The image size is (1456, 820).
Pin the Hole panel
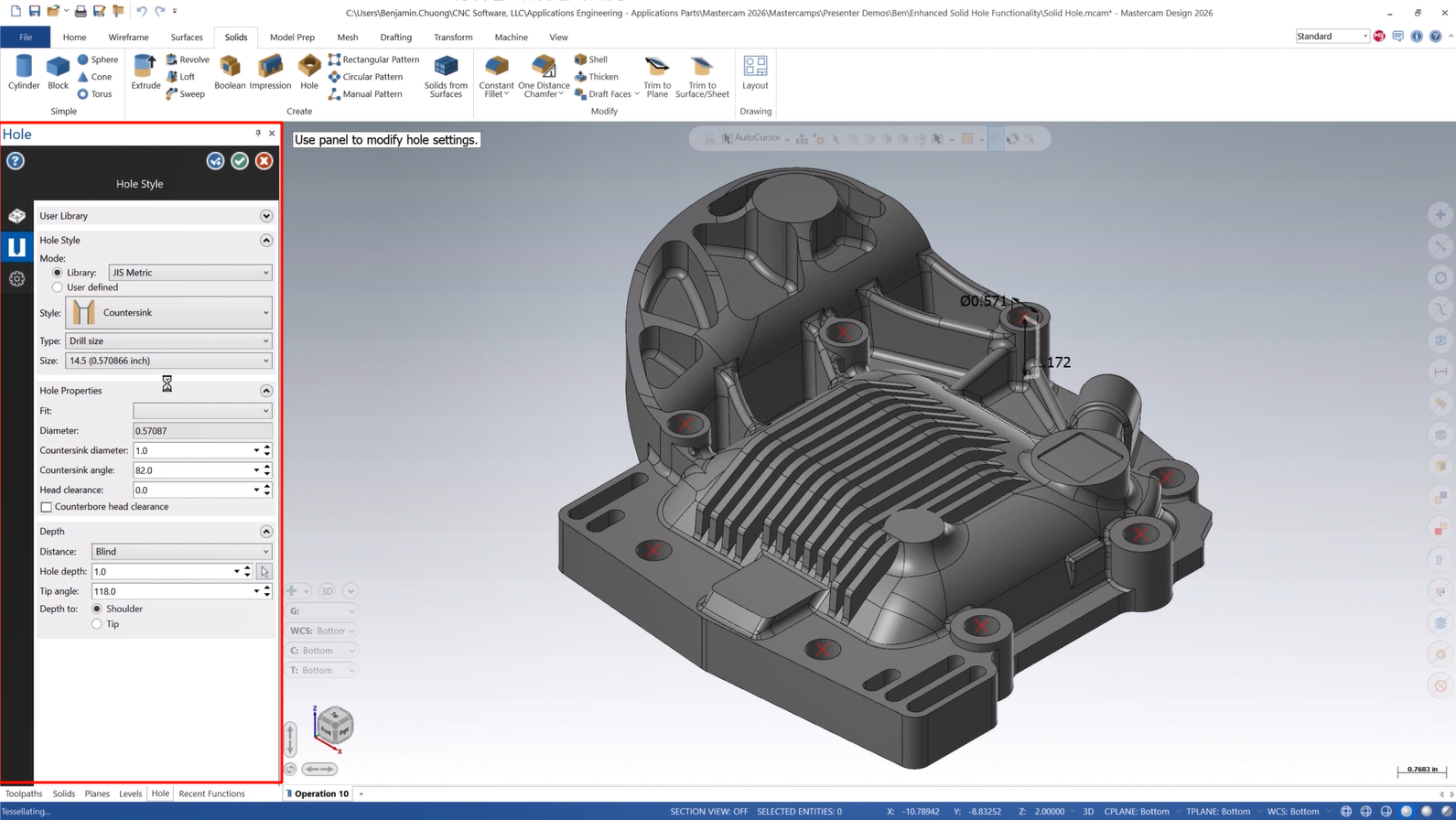point(258,134)
